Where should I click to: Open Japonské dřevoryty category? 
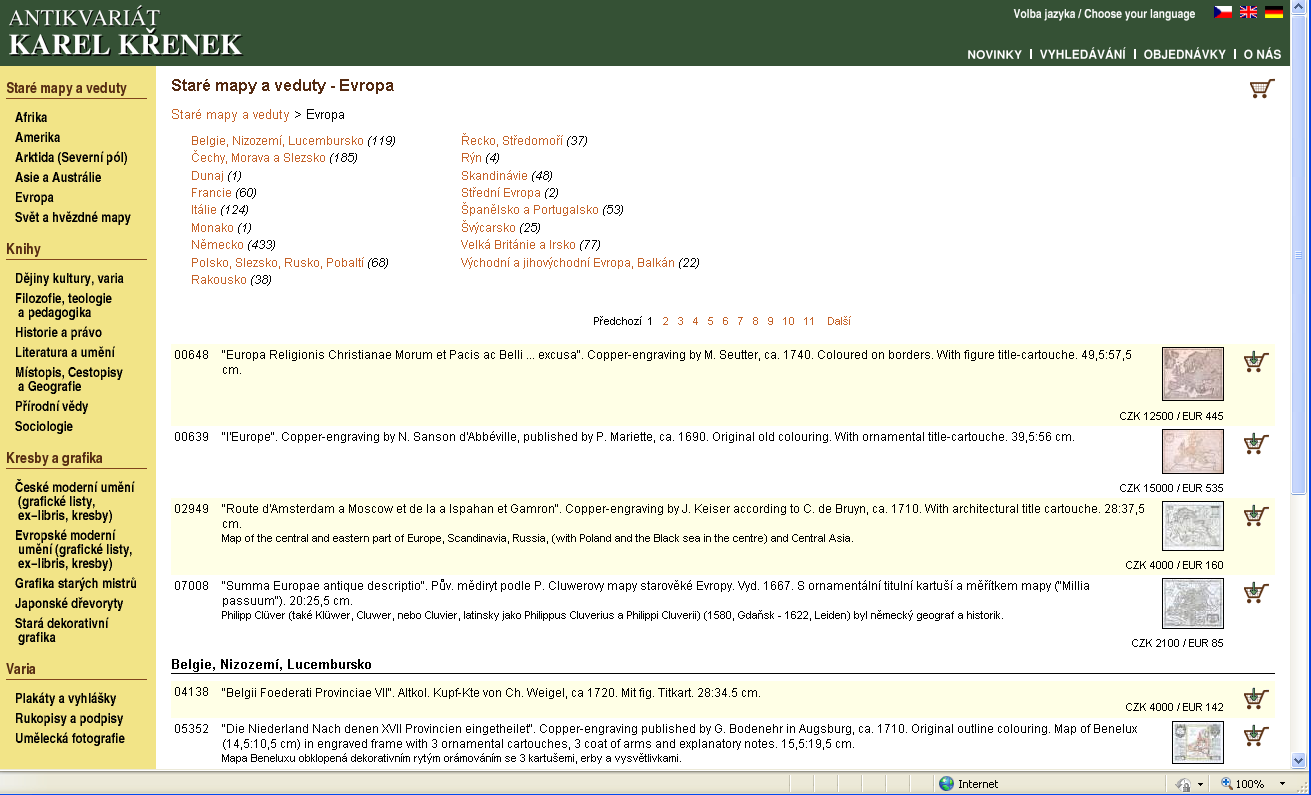67,604
